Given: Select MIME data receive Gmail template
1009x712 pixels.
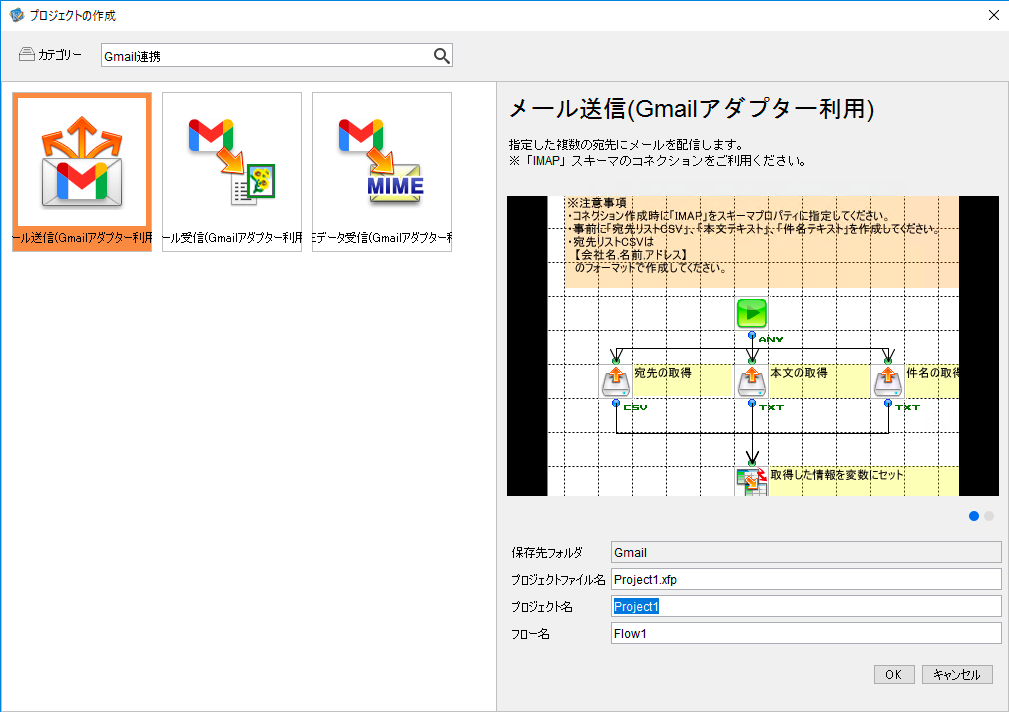Looking at the screenshot, I should 382,172.
